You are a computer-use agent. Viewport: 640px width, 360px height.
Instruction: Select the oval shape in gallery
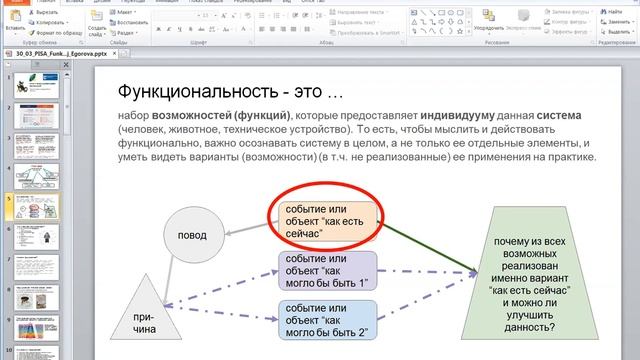[x=451, y=13]
